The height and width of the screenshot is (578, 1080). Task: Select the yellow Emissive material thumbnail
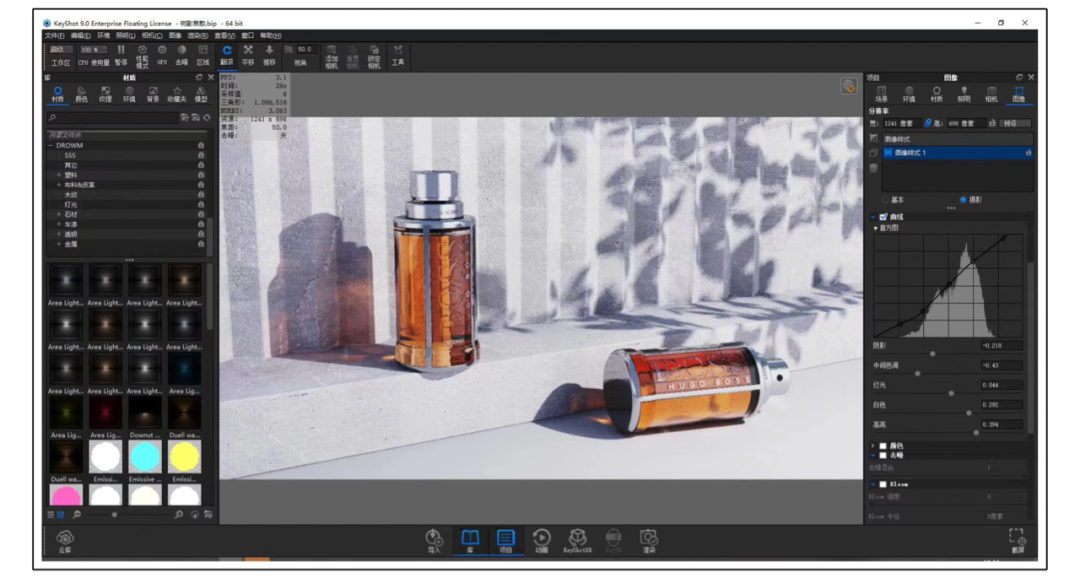coord(185,456)
